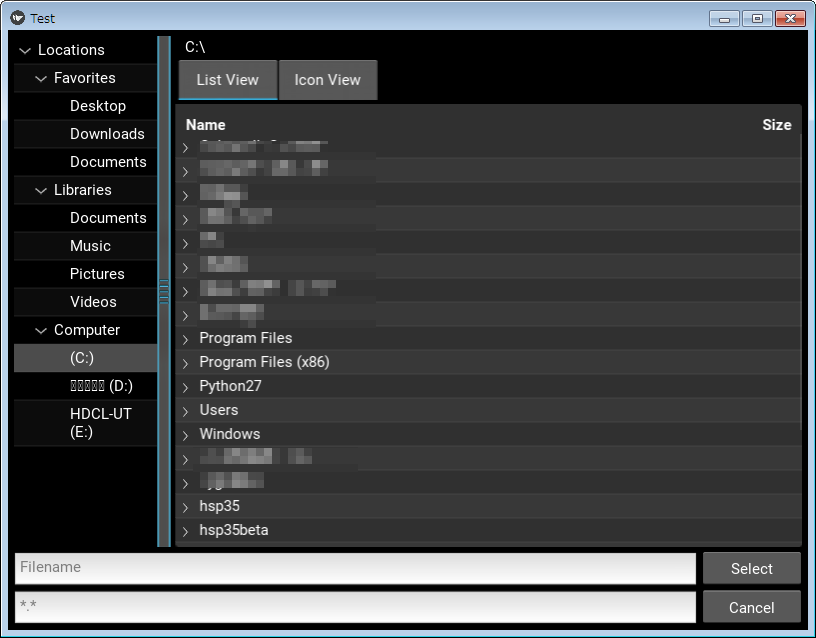Collapse the Computer section
The image size is (816, 638).
click(41, 329)
